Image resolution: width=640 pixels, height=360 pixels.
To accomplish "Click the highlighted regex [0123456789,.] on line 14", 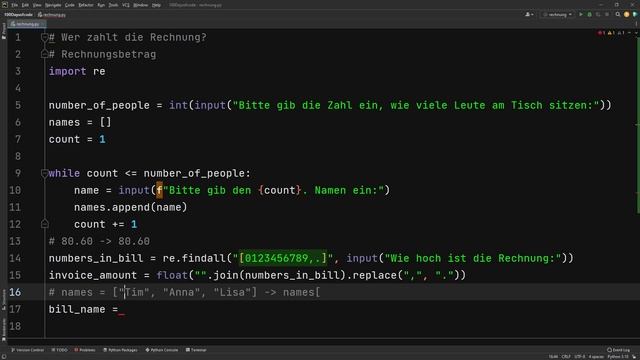I will point(283,258).
